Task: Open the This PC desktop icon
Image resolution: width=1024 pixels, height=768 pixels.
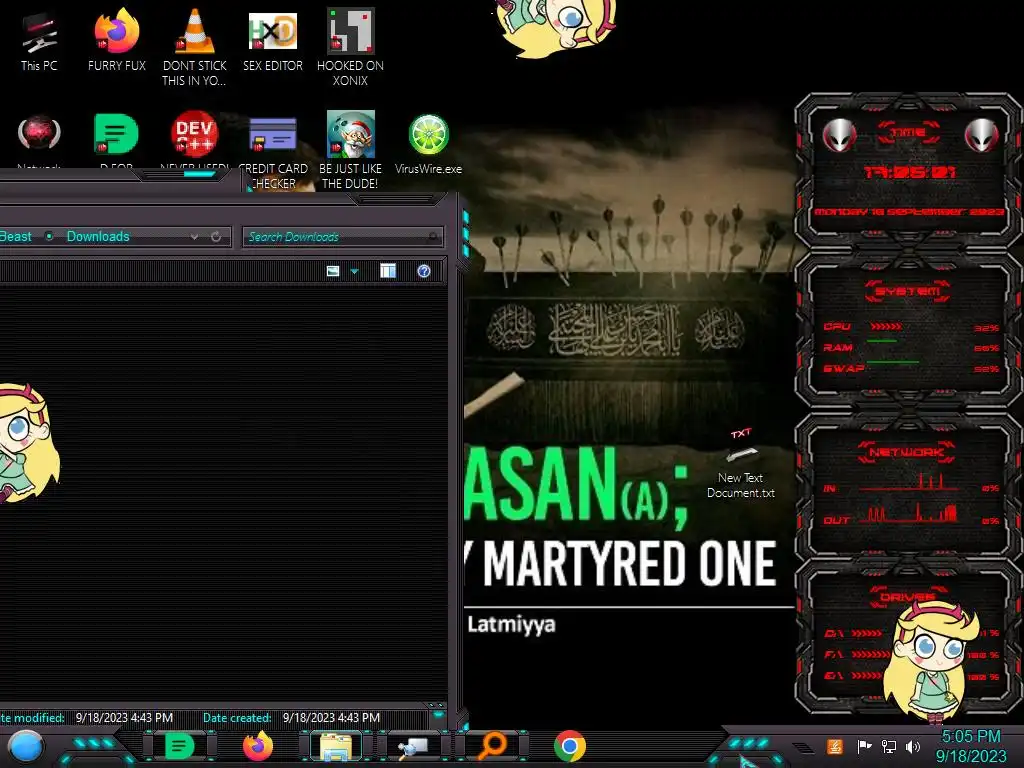Action: click(39, 42)
